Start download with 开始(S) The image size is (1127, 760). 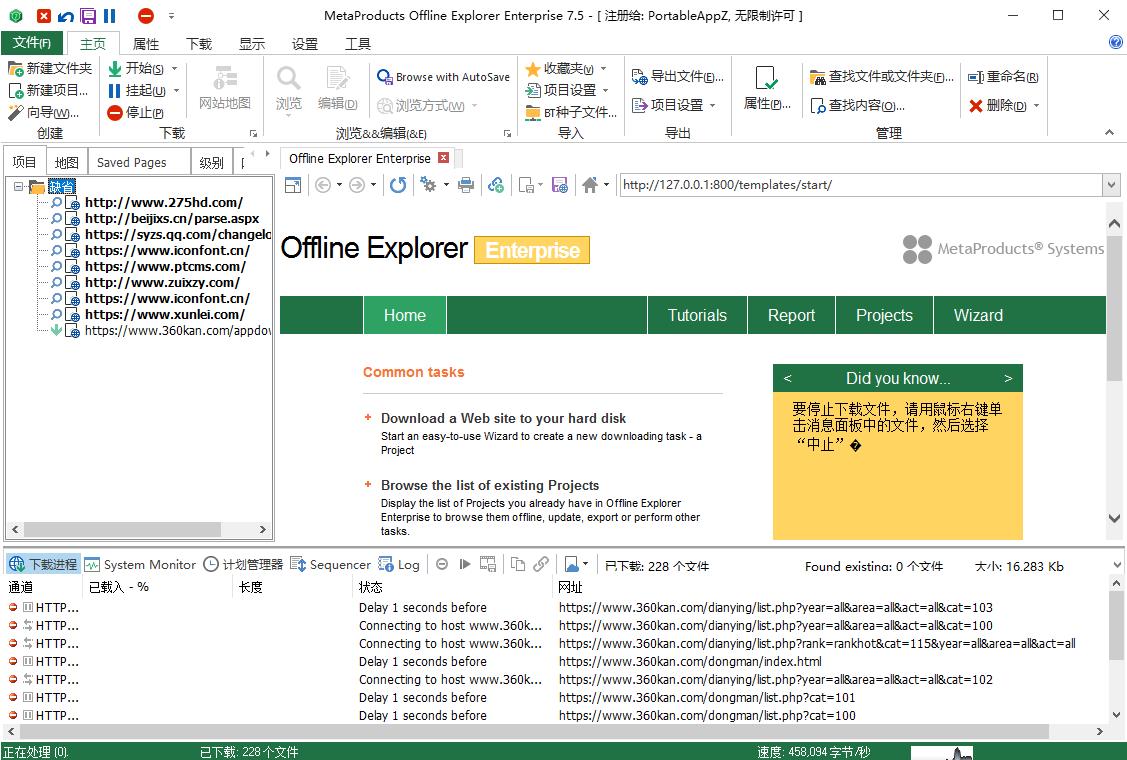click(x=136, y=68)
